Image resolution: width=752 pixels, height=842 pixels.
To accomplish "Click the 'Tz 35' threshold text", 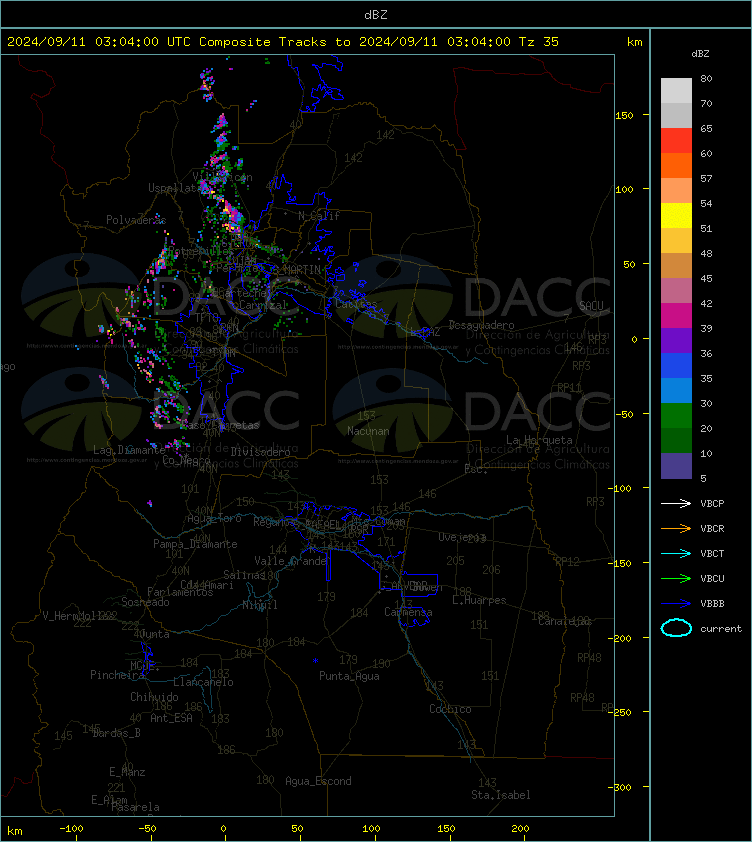I will (539, 41).
